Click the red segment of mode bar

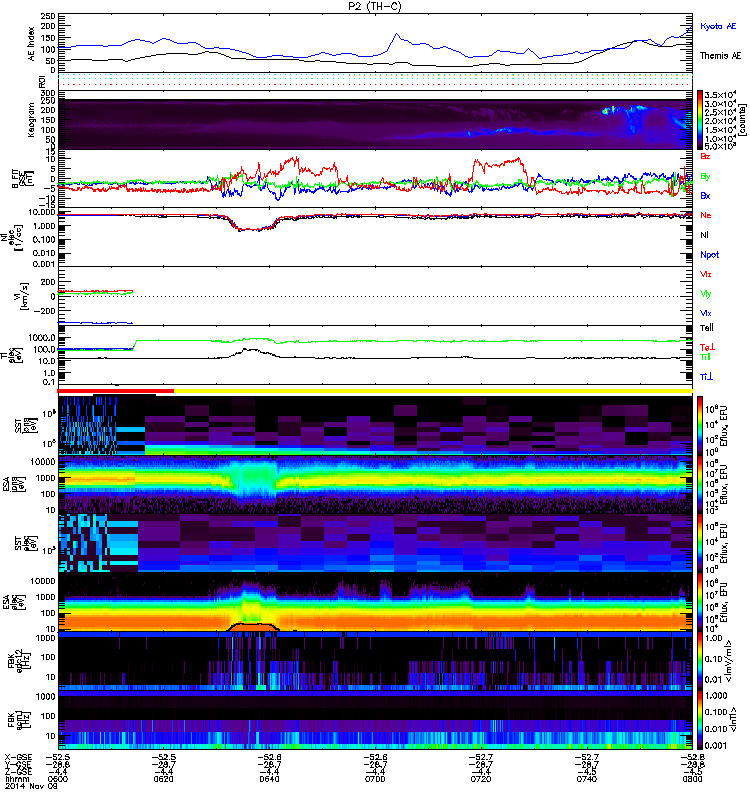[x=116, y=391]
